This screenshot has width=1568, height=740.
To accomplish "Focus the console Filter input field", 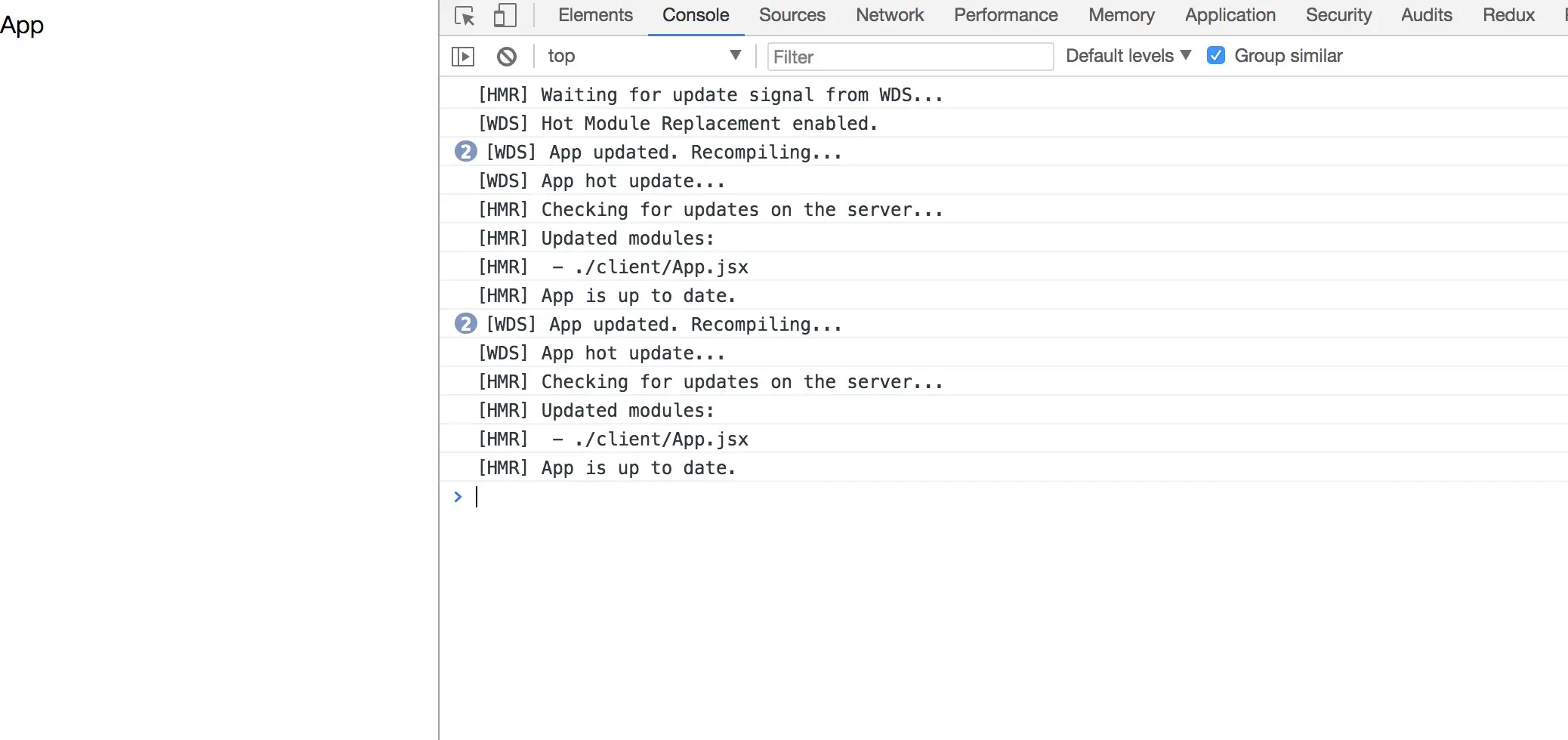I will click(910, 57).
